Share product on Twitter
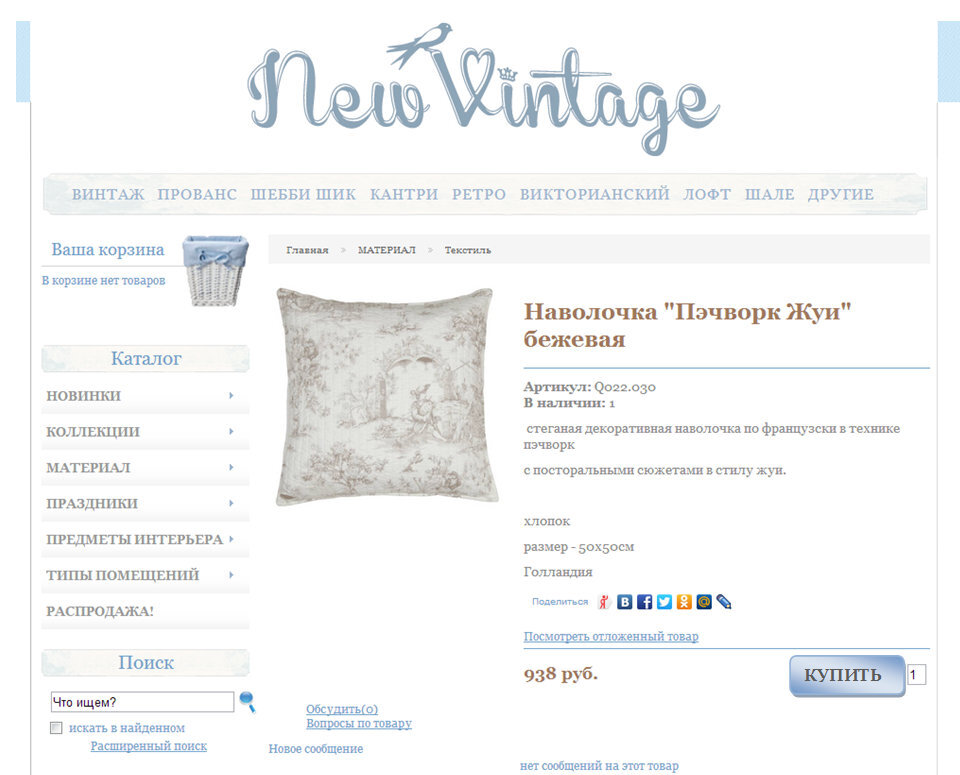The height and width of the screenshot is (775, 960). [664, 602]
